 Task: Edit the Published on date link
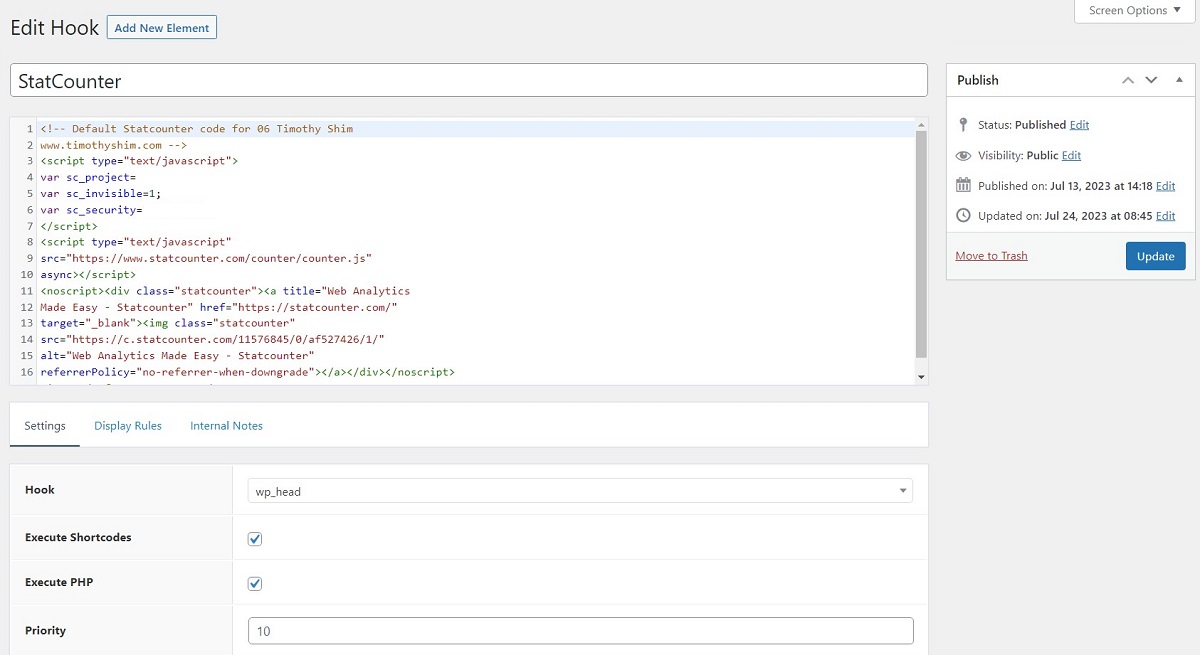click(x=1165, y=186)
